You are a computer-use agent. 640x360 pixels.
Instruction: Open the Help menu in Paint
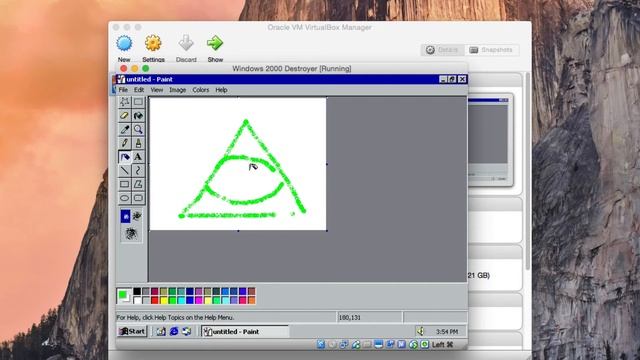click(x=221, y=90)
